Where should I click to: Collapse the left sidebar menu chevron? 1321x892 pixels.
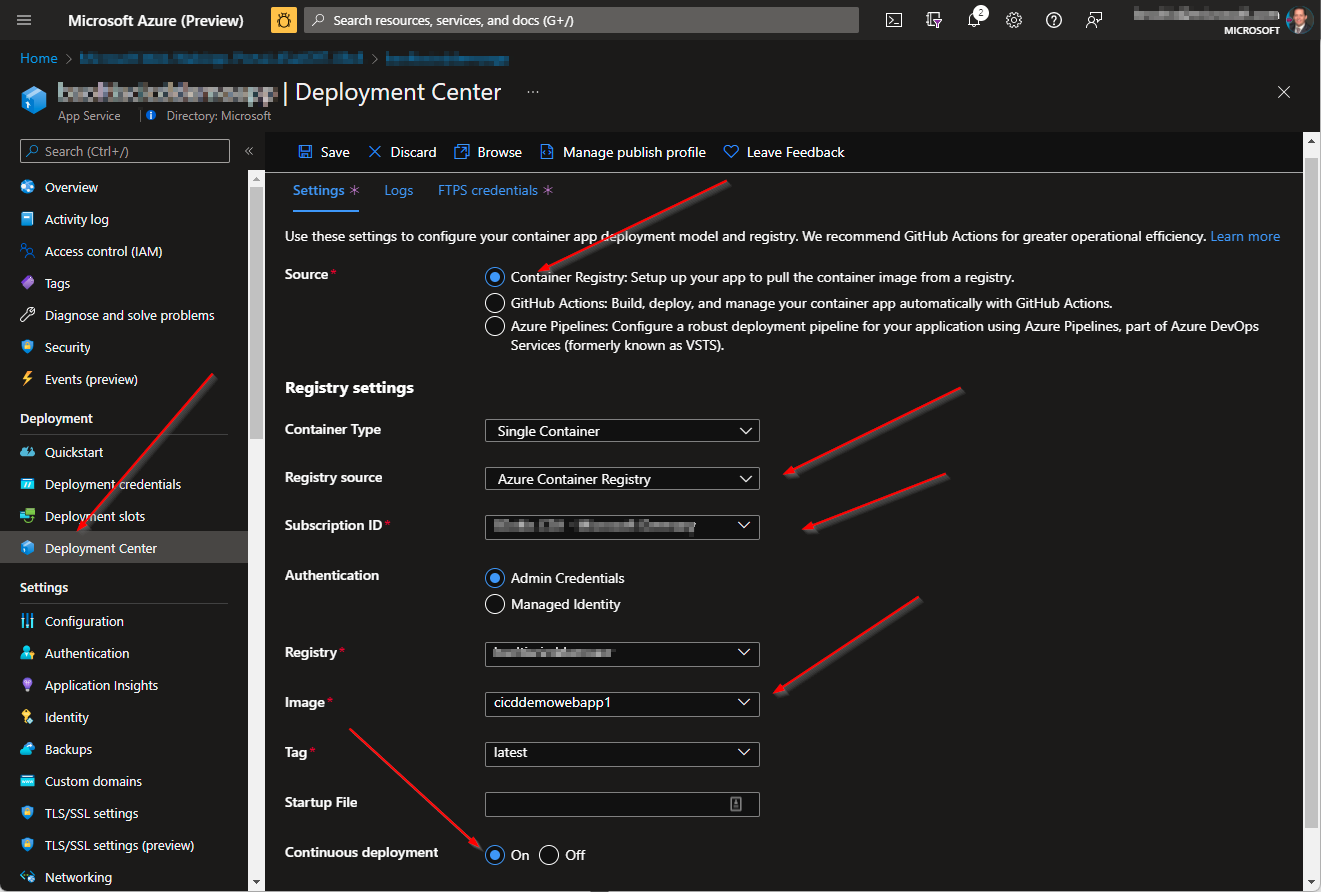click(249, 151)
